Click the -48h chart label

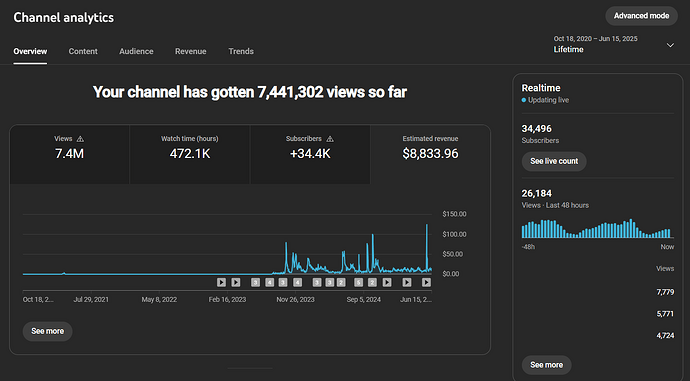coord(528,247)
